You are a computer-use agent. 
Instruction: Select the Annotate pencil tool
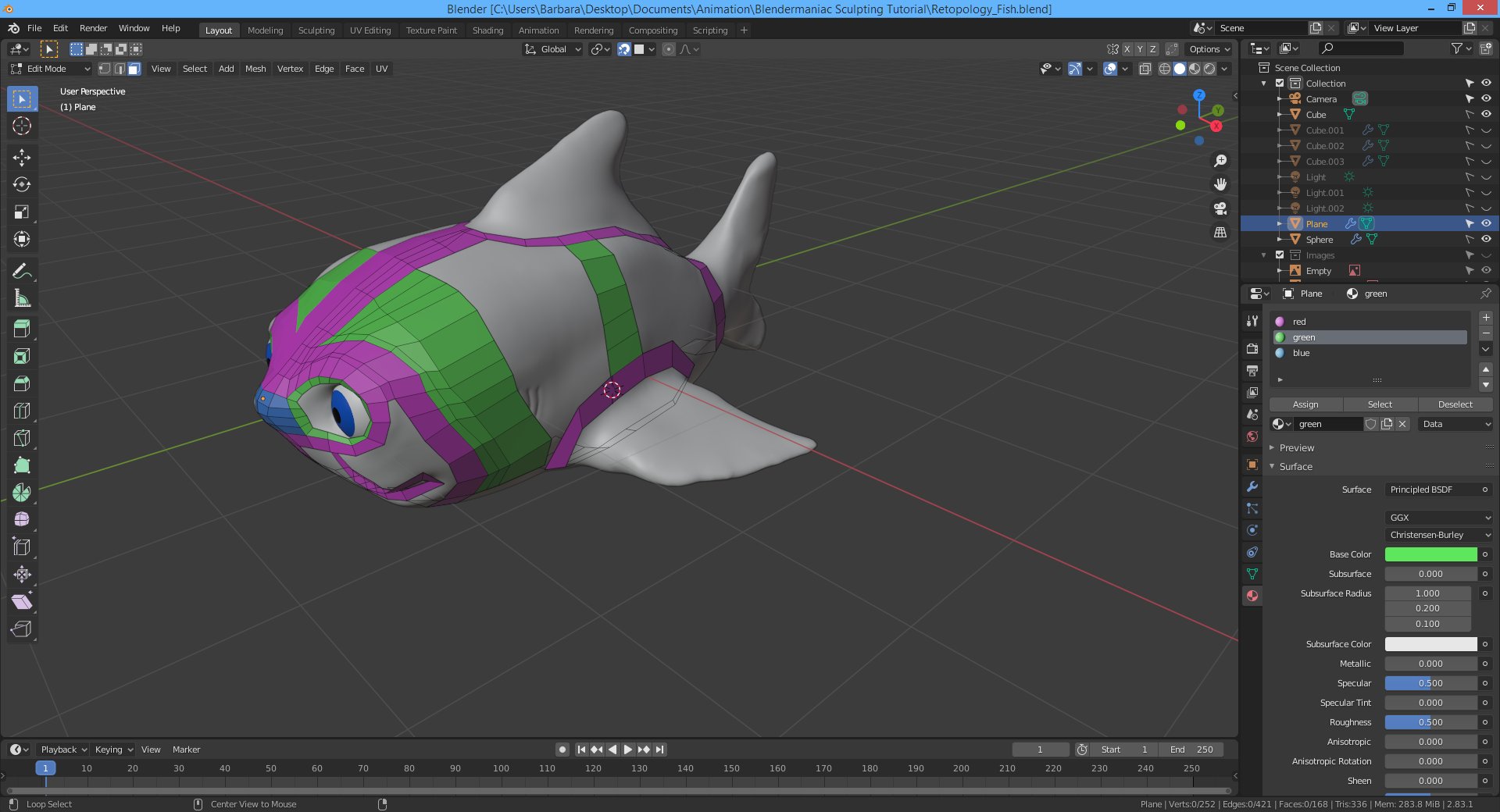coord(22,271)
